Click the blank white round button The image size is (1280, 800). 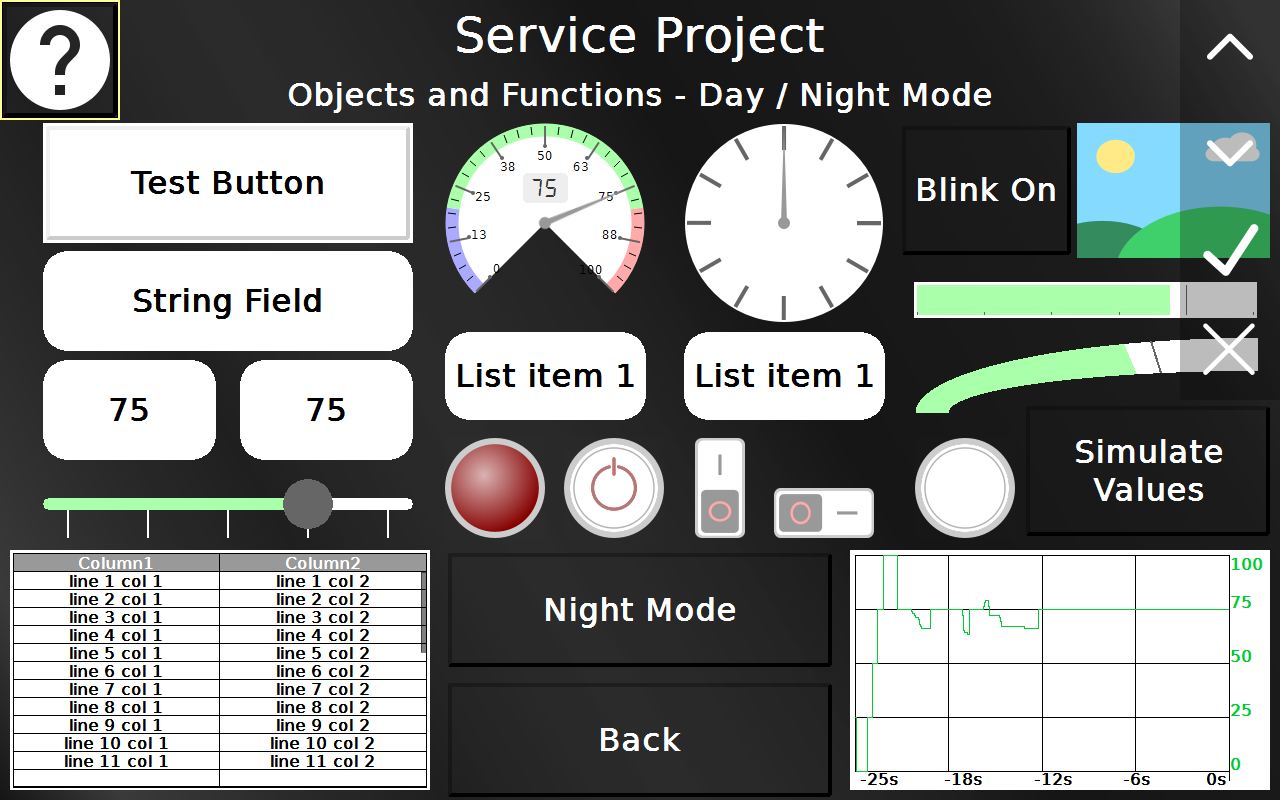964,488
